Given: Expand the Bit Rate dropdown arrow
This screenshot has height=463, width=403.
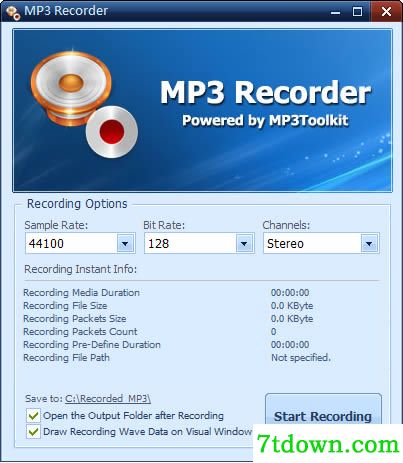Looking at the screenshot, I should 244,244.
